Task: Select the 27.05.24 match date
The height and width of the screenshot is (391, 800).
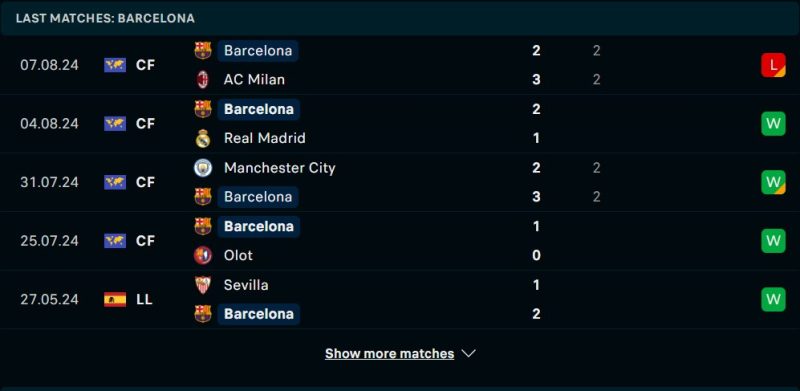Action: pos(49,300)
